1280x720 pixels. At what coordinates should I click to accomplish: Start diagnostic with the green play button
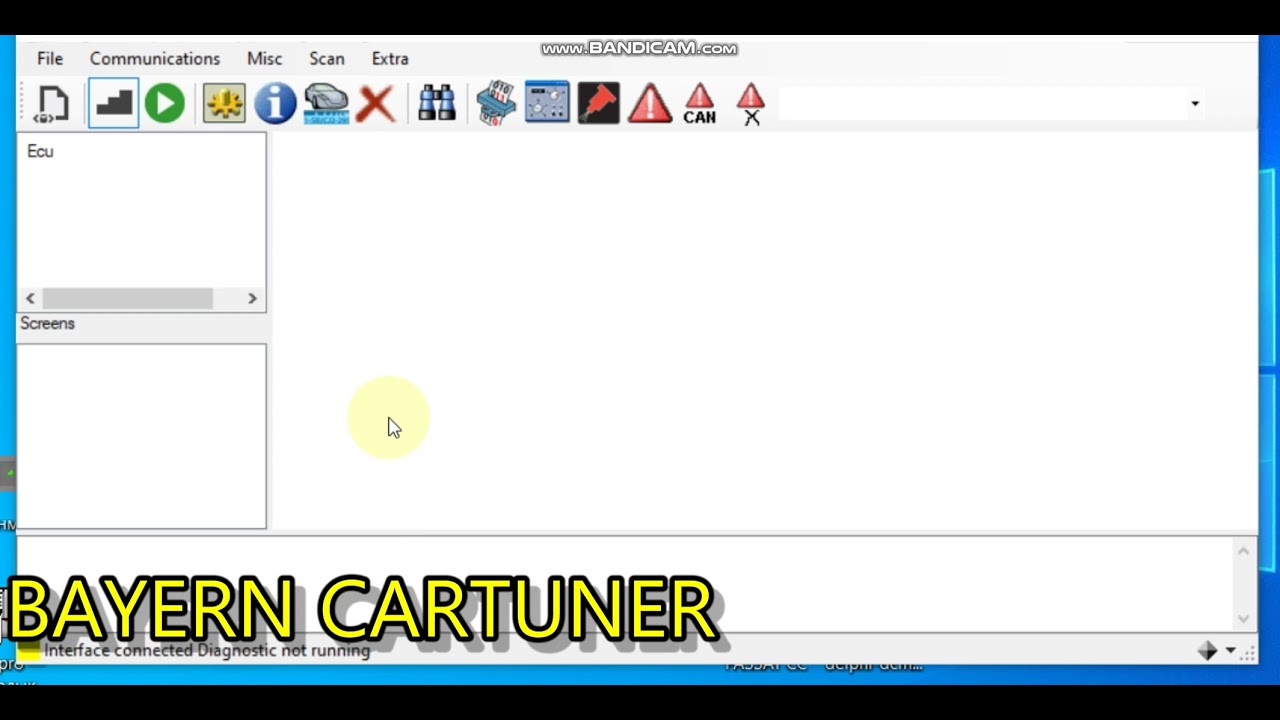point(165,104)
